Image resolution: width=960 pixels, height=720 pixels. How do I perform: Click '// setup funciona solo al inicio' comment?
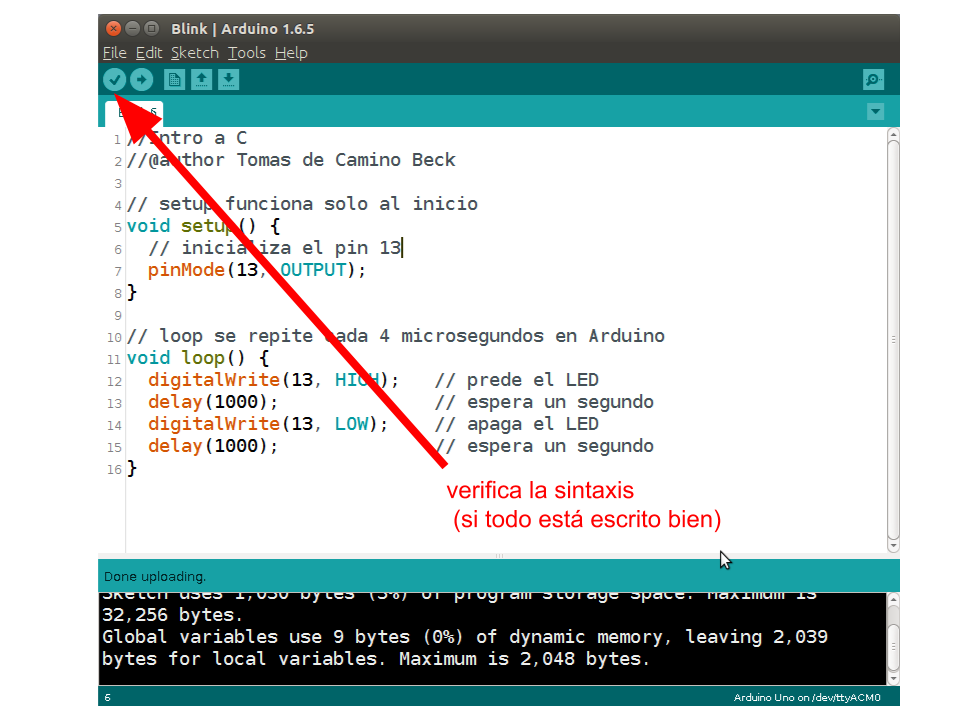[x=302, y=204]
